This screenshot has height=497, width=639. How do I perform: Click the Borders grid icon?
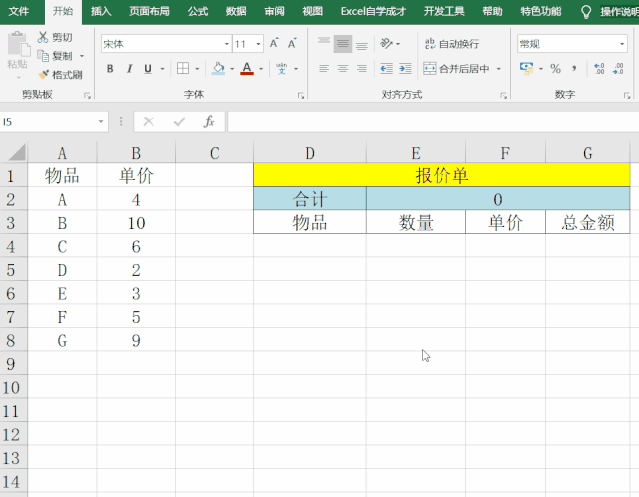(x=183, y=68)
